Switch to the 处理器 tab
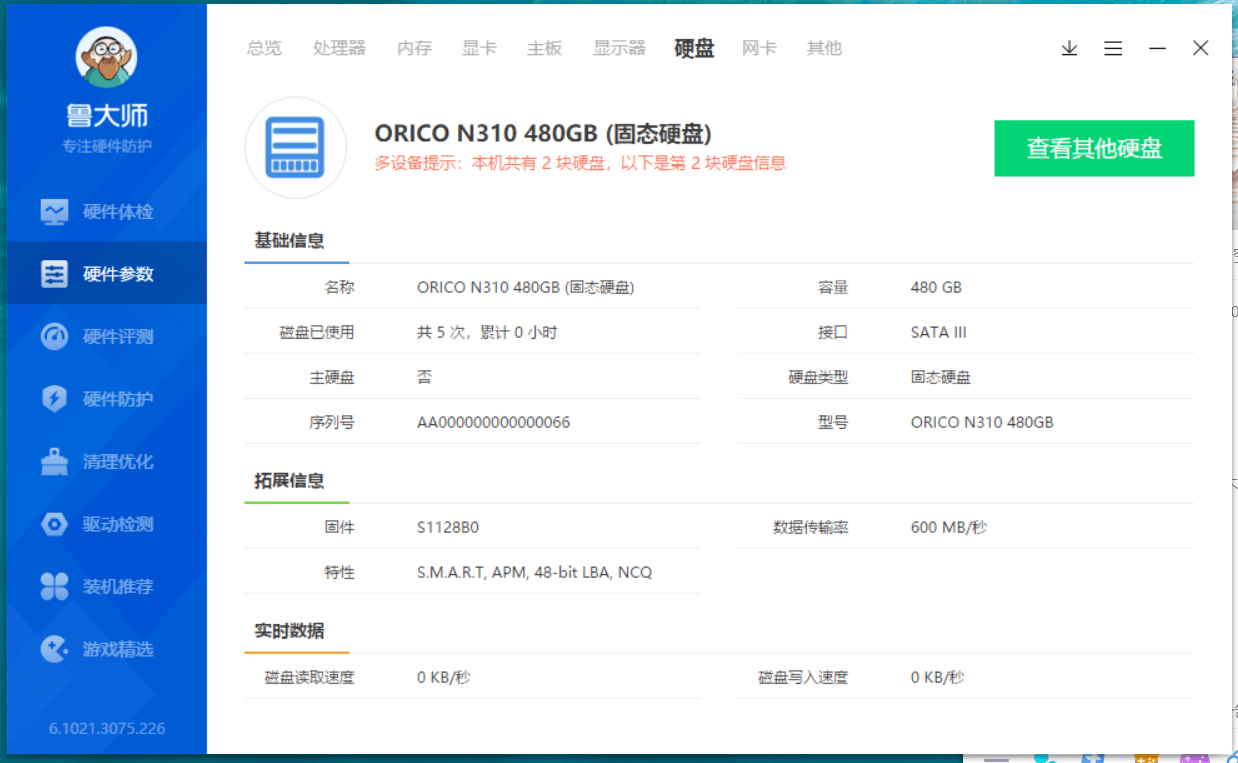Image resolution: width=1238 pixels, height=763 pixels. pyautogui.click(x=339, y=48)
